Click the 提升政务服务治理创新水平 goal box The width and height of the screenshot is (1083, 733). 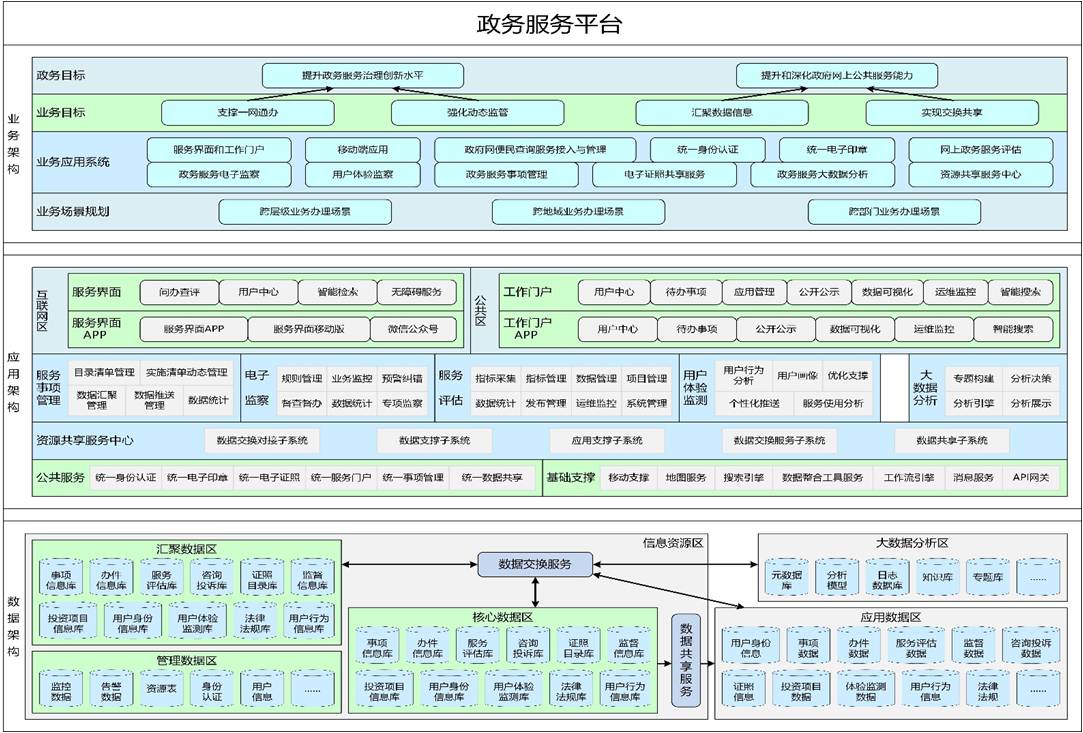point(363,76)
